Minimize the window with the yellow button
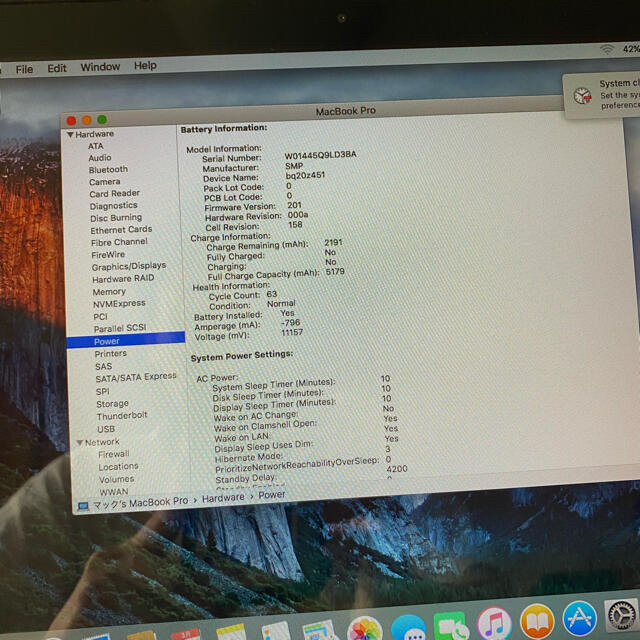The width and height of the screenshot is (640, 640). (x=87, y=120)
